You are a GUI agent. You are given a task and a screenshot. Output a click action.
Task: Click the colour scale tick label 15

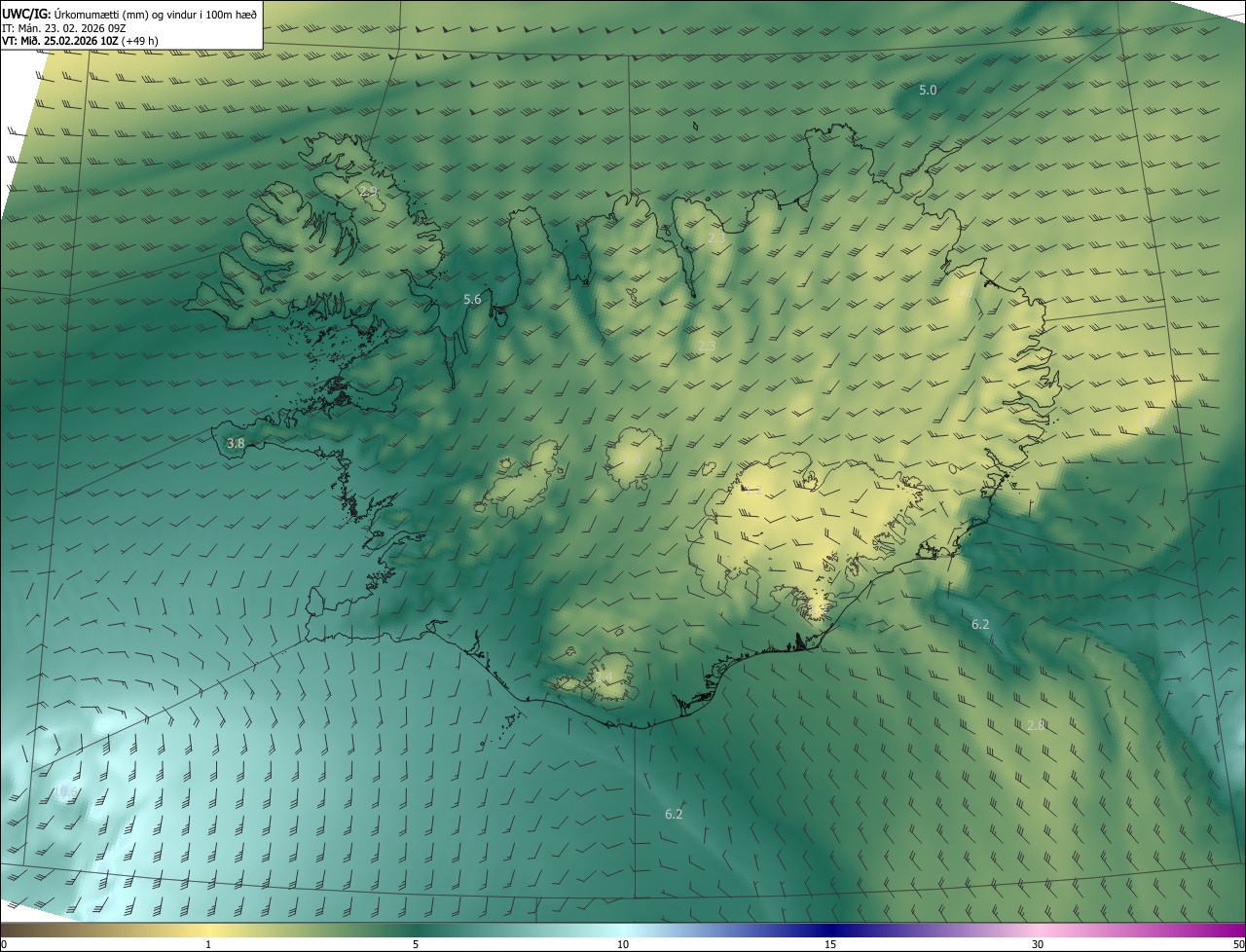coord(830,944)
